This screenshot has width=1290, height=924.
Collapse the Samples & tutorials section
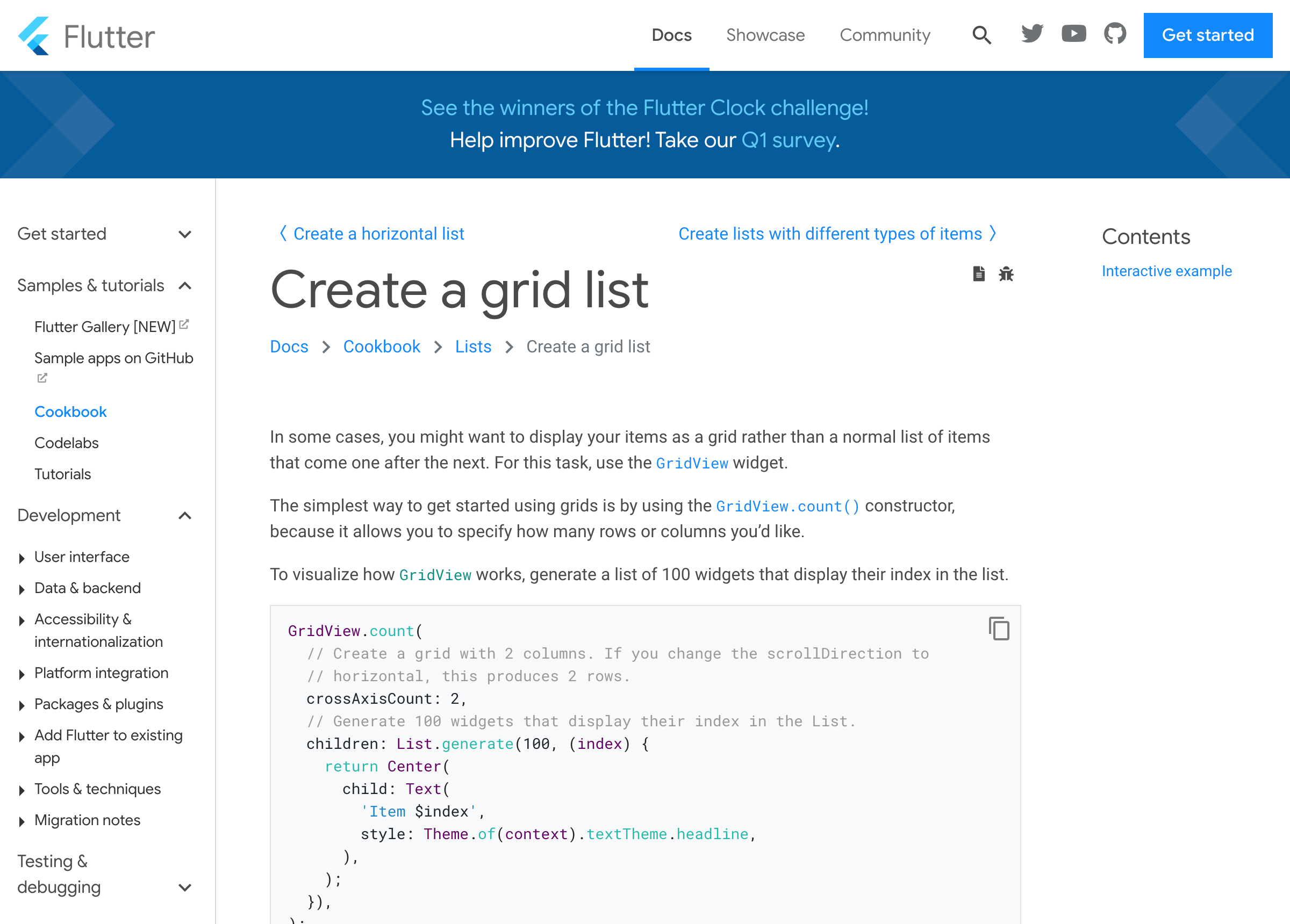[185, 285]
